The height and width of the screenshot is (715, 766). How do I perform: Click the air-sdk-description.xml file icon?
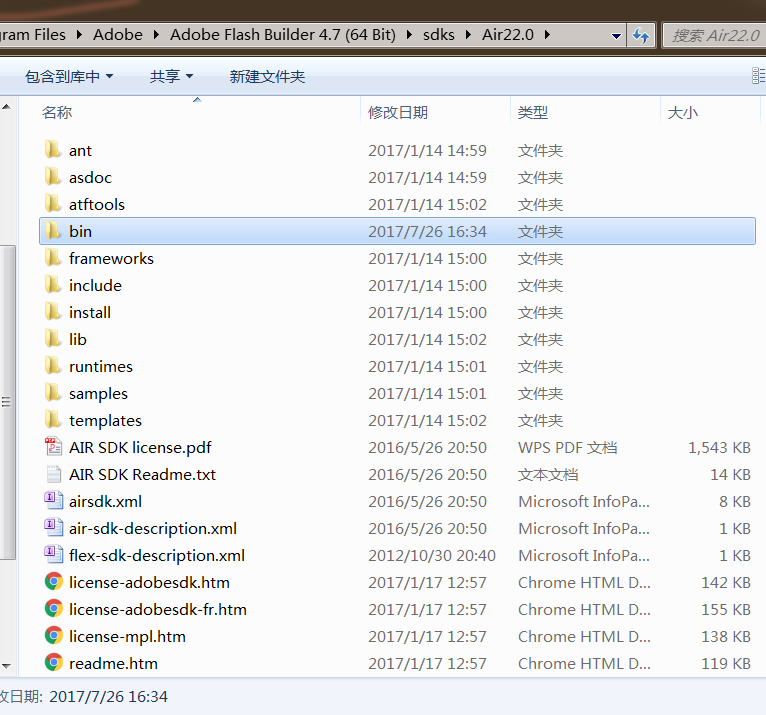(x=53, y=528)
